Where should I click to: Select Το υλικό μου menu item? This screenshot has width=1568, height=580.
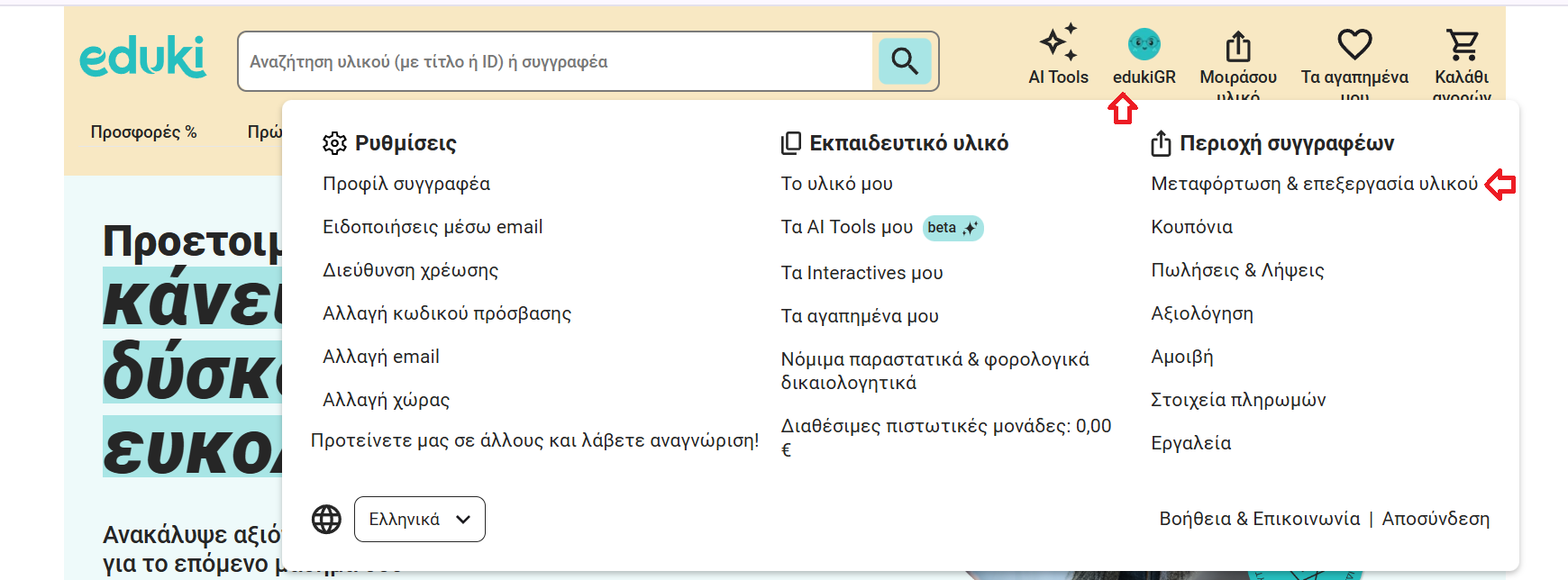(836, 184)
